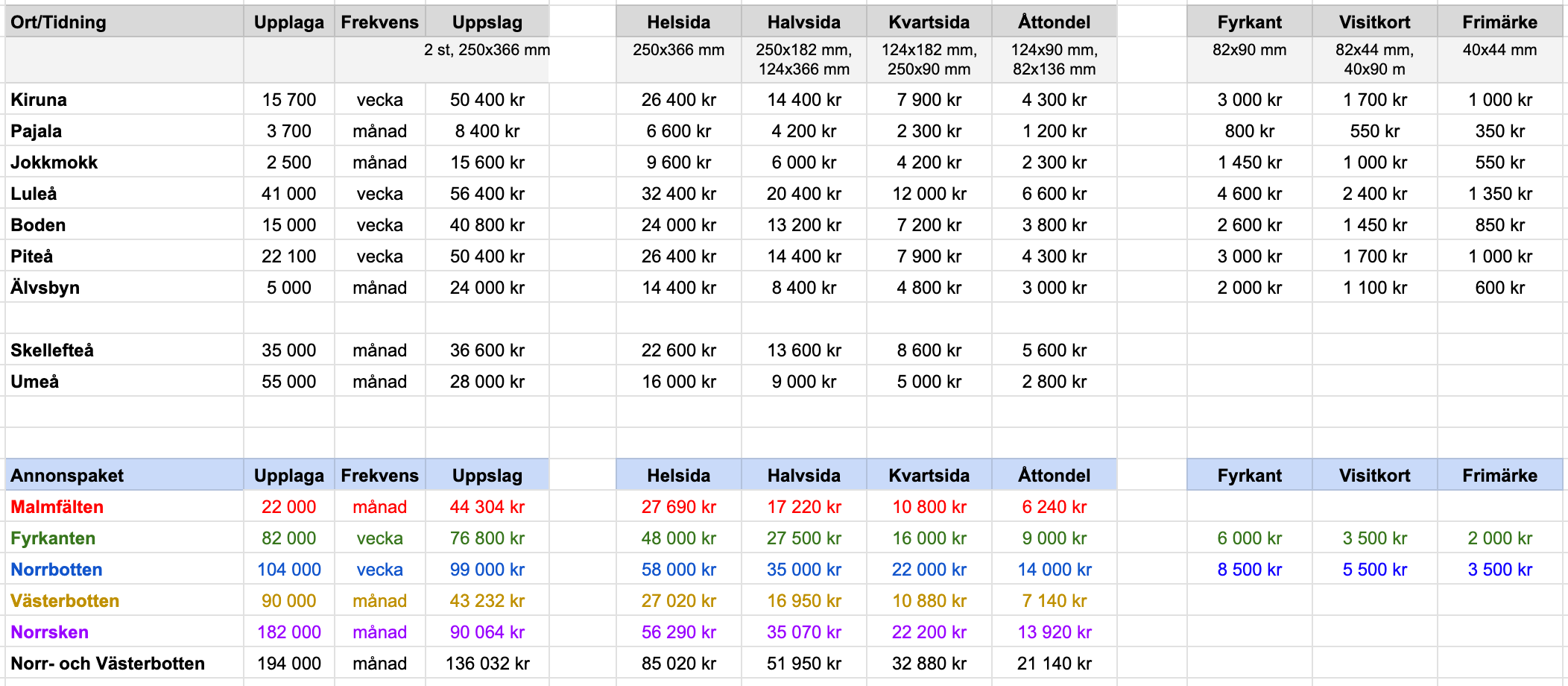
Task: Click the Annonspaket header cell
Action: (67, 476)
